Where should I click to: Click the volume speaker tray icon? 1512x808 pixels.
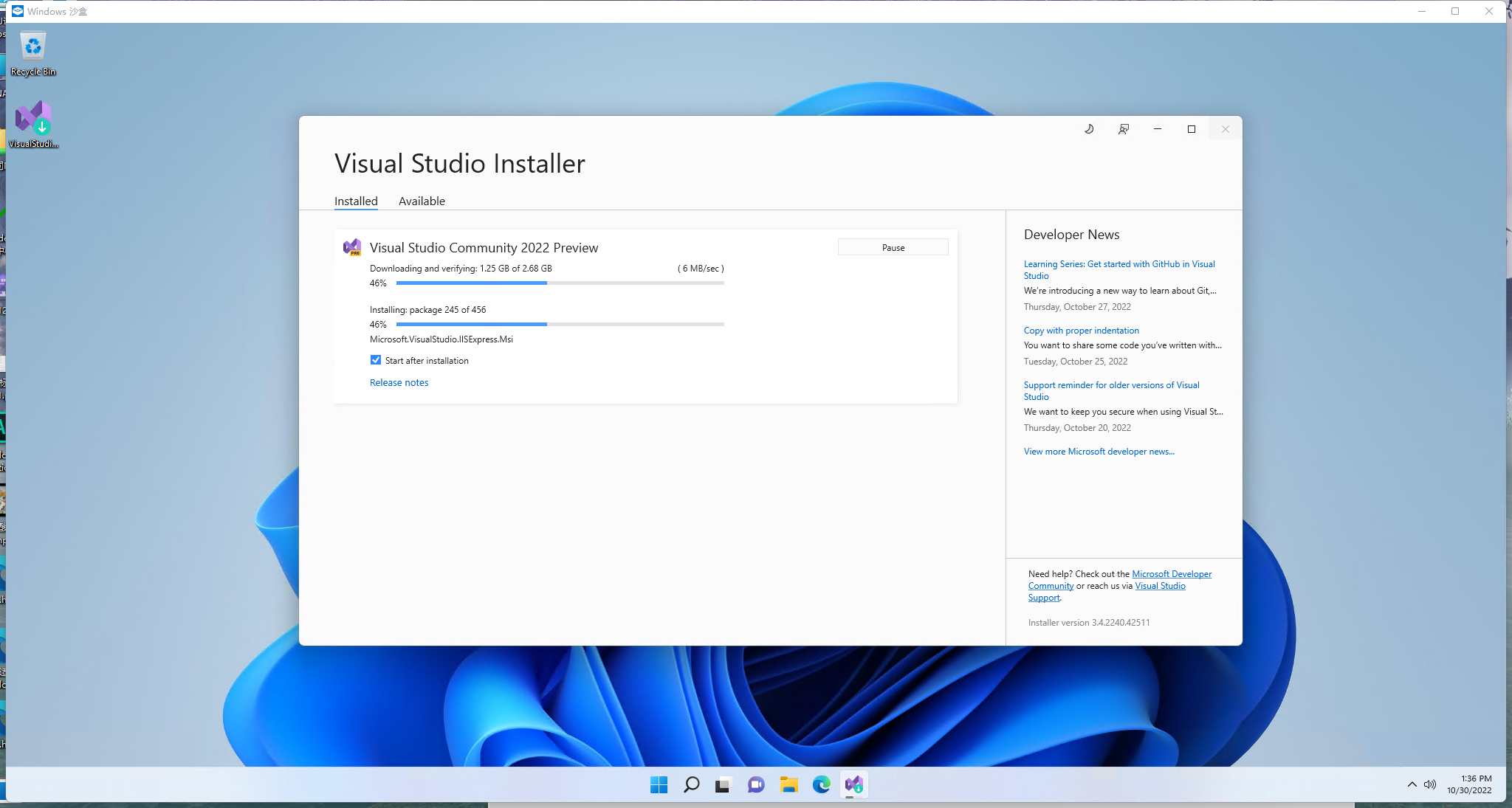click(1430, 784)
